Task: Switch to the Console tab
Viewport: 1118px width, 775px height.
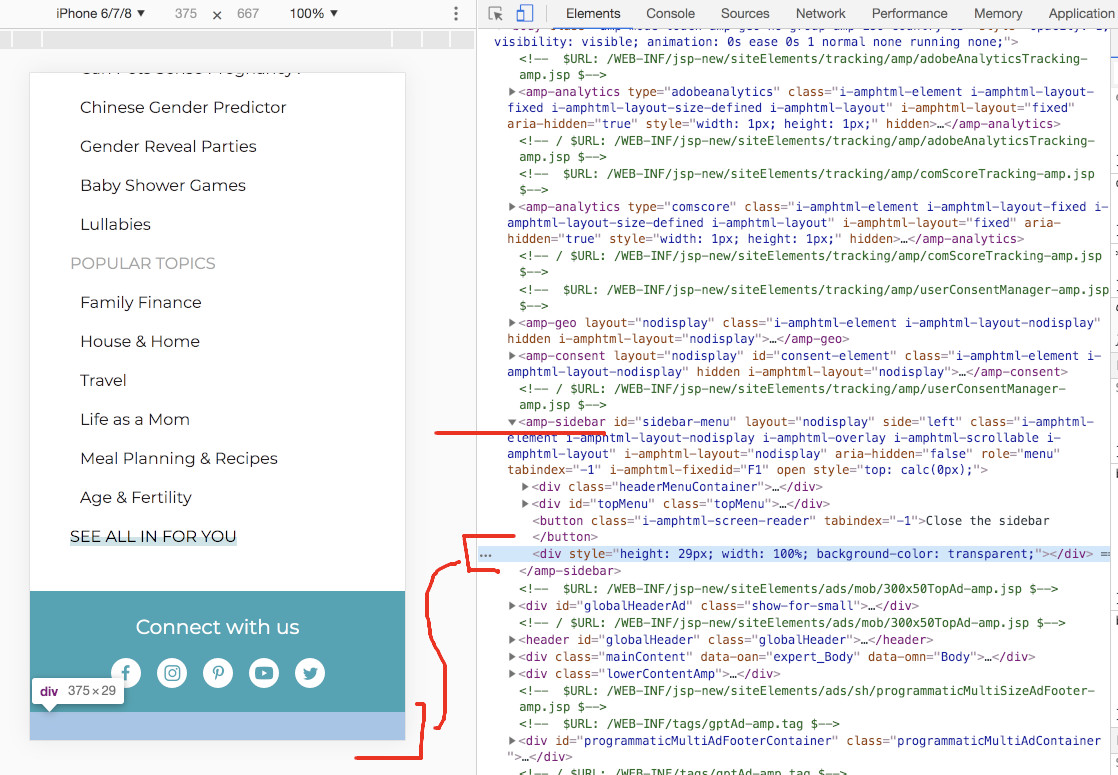Action: [x=670, y=14]
